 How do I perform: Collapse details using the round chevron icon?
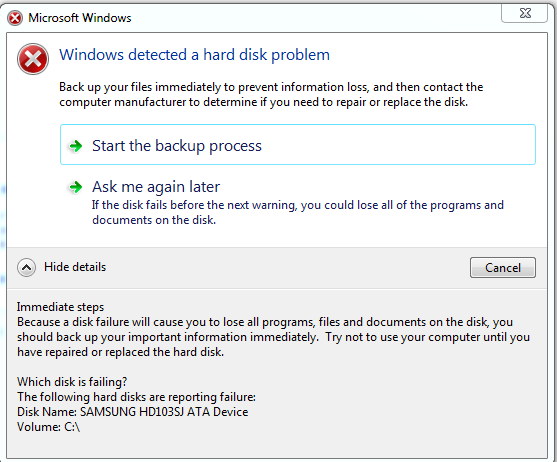(x=26, y=267)
